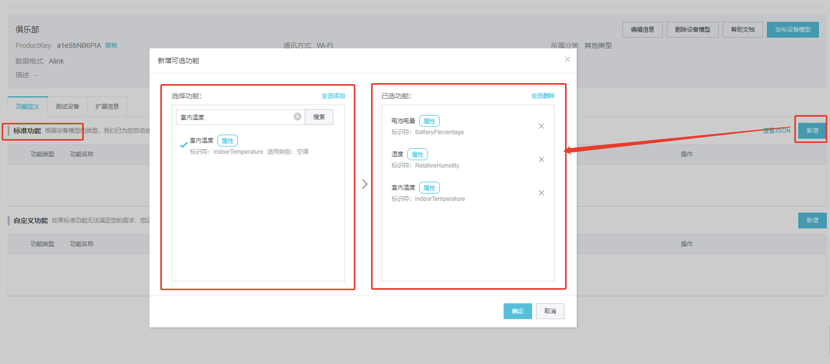Open the 帮助文档 button
Image resolution: width=830 pixels, height=364 pixels.
tap(742, 30)
